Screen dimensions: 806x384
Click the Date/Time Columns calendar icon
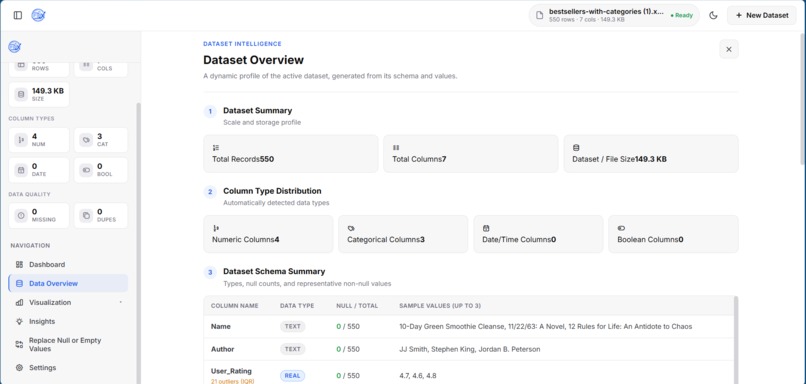pyautogui.click(x=486, y=228)
